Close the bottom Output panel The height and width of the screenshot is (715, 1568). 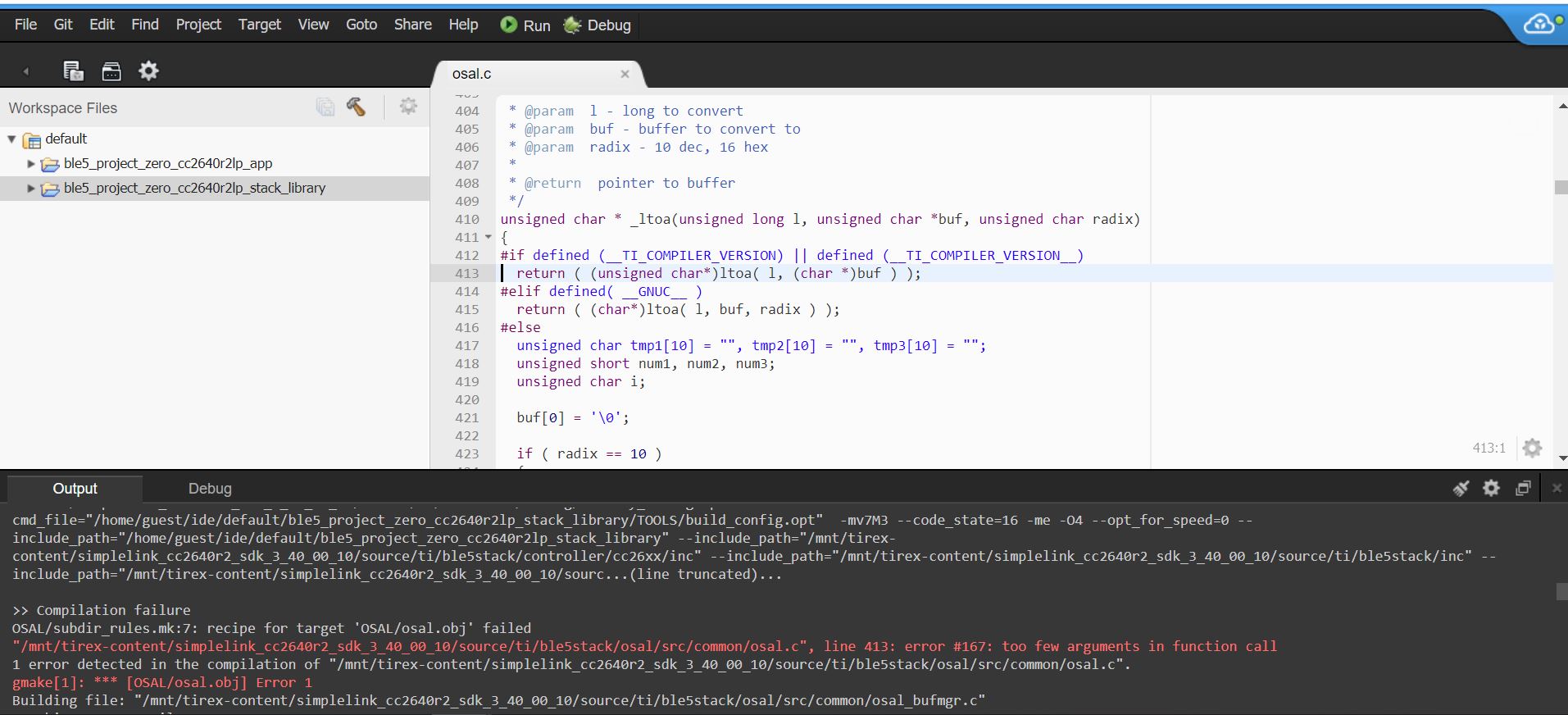[1556, 488]
